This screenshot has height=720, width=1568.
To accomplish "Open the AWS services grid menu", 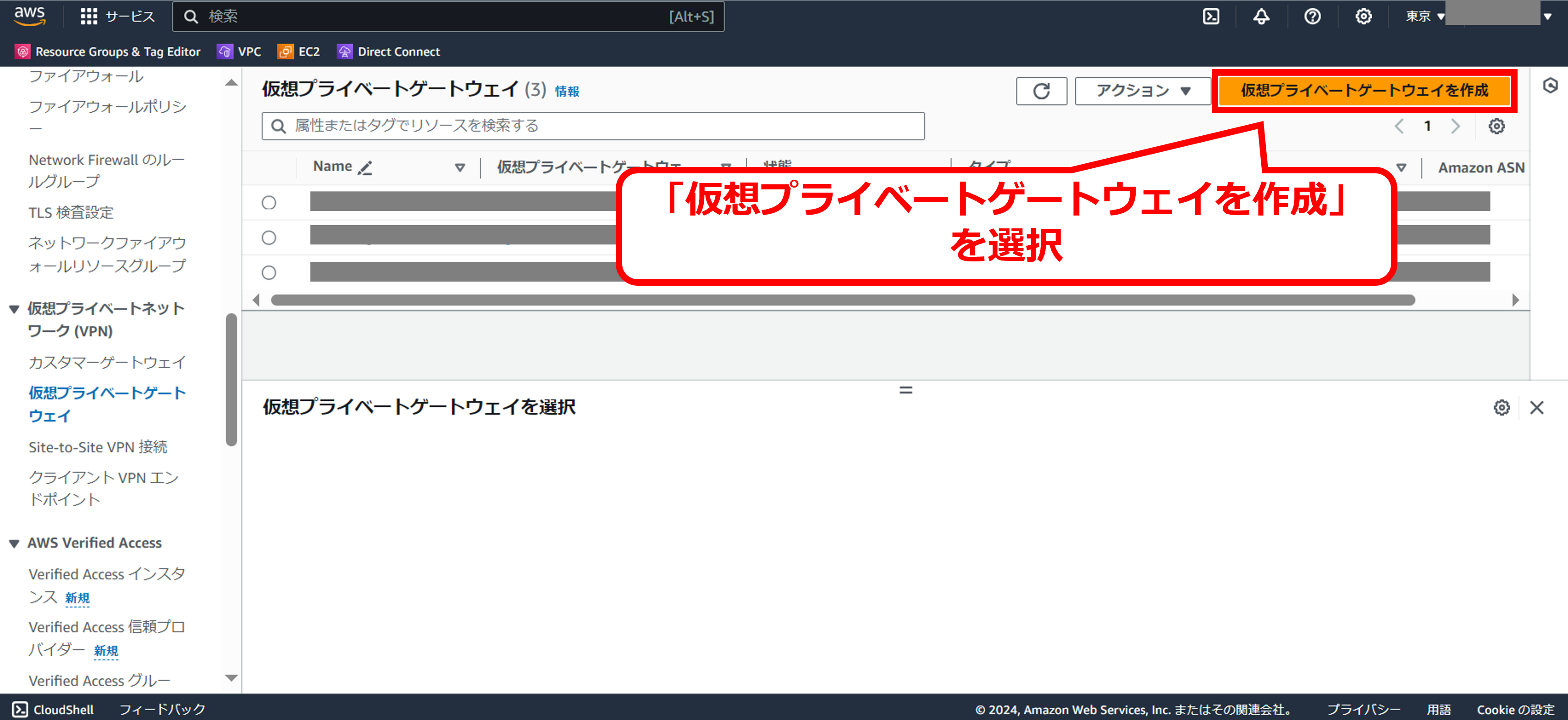I will [89, 17].
